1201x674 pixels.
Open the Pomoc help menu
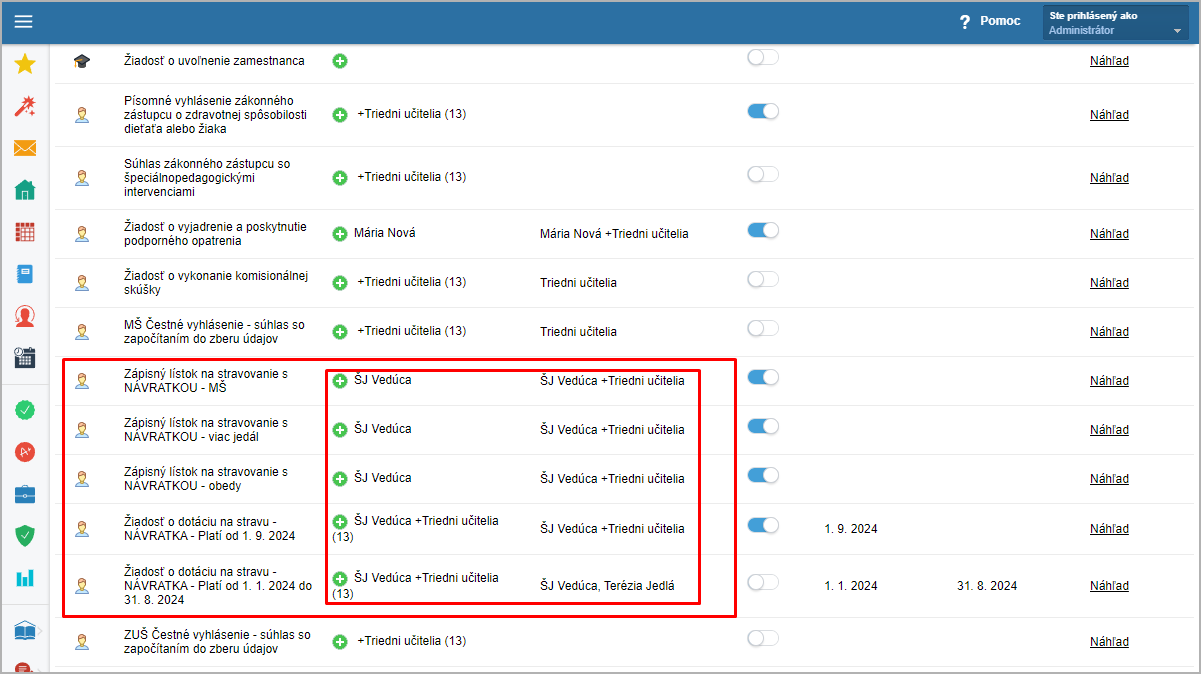point(989,21)
